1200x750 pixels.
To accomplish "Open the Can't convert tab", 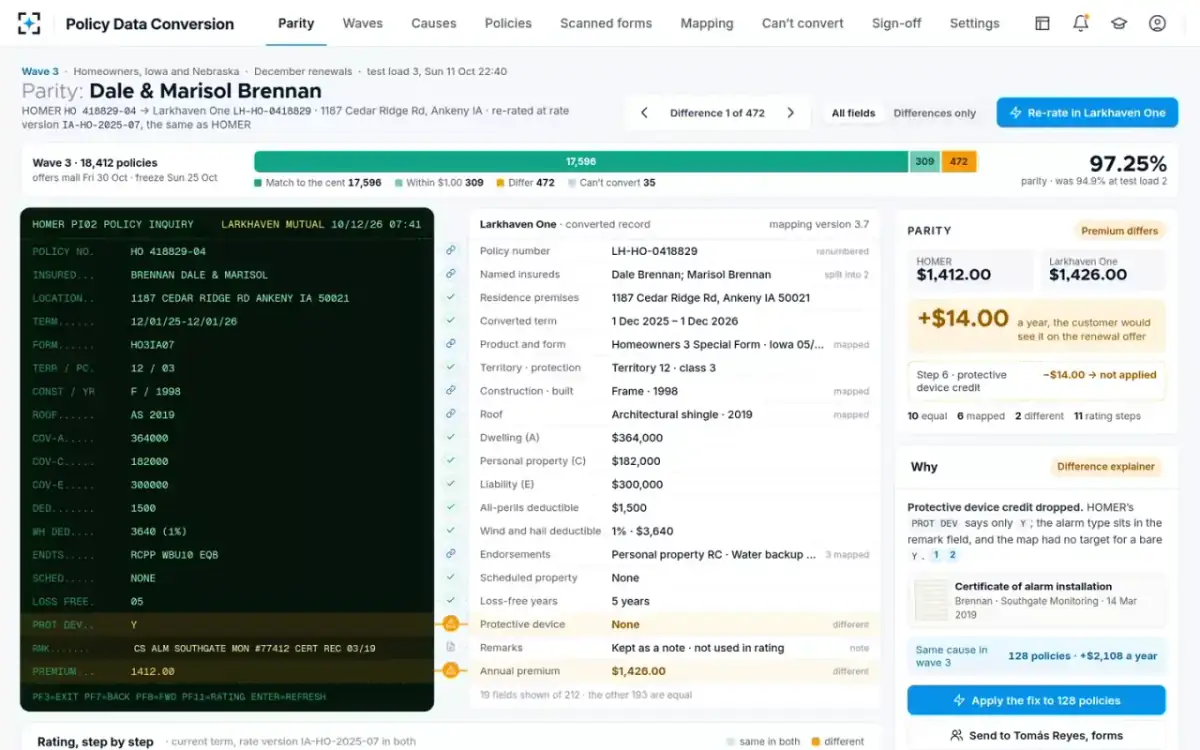I will pyautogui.click(x=802, y=23).
